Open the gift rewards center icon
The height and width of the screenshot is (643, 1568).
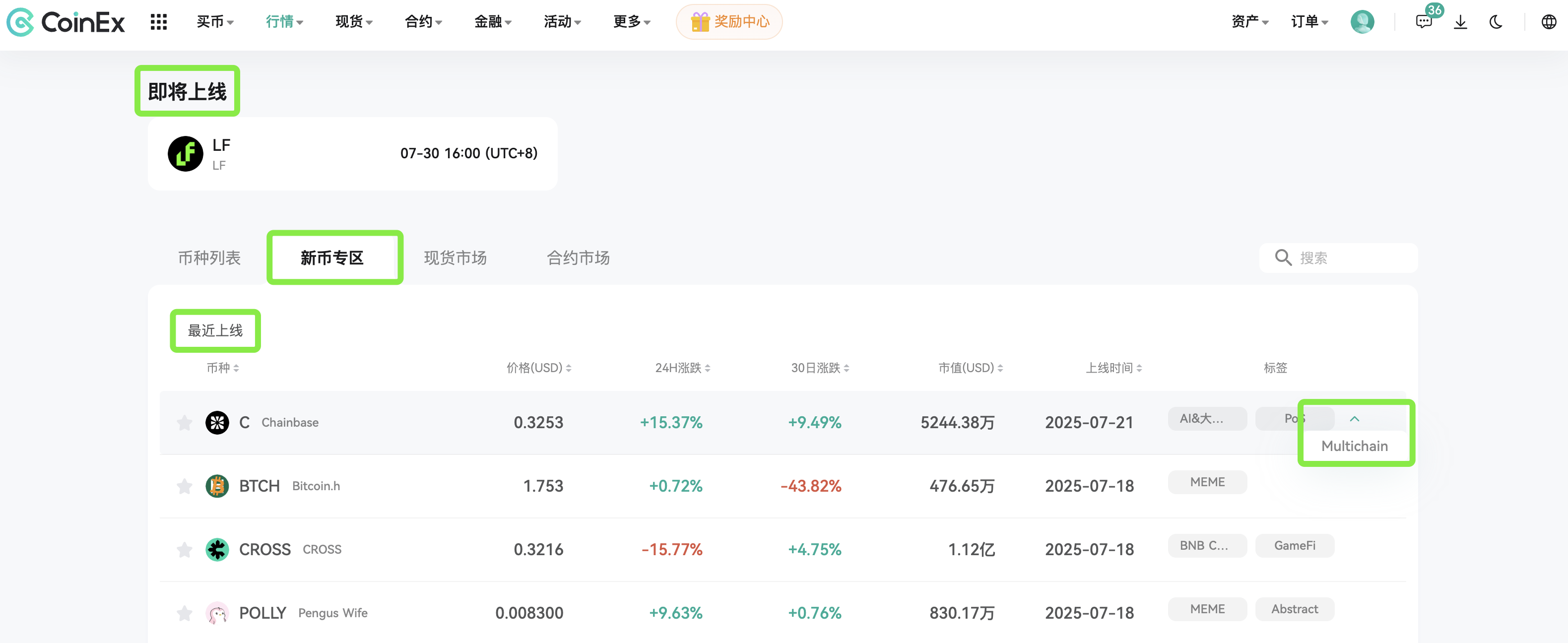coord(700,22)
